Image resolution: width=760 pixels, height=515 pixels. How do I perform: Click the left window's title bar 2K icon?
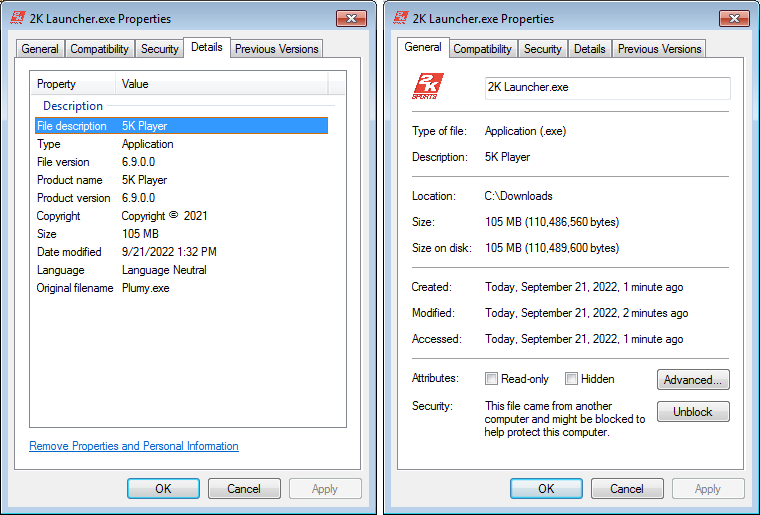[x=18, y=18]
